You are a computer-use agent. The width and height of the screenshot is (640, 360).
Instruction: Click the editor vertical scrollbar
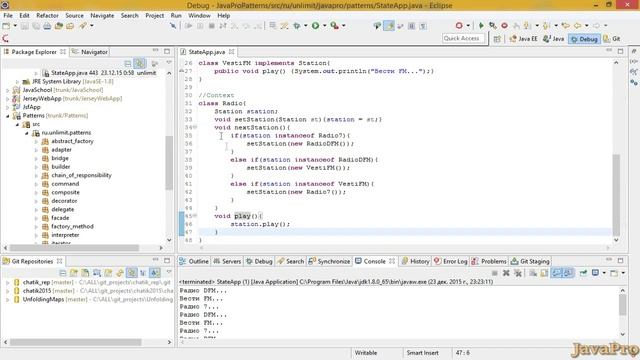616,195
